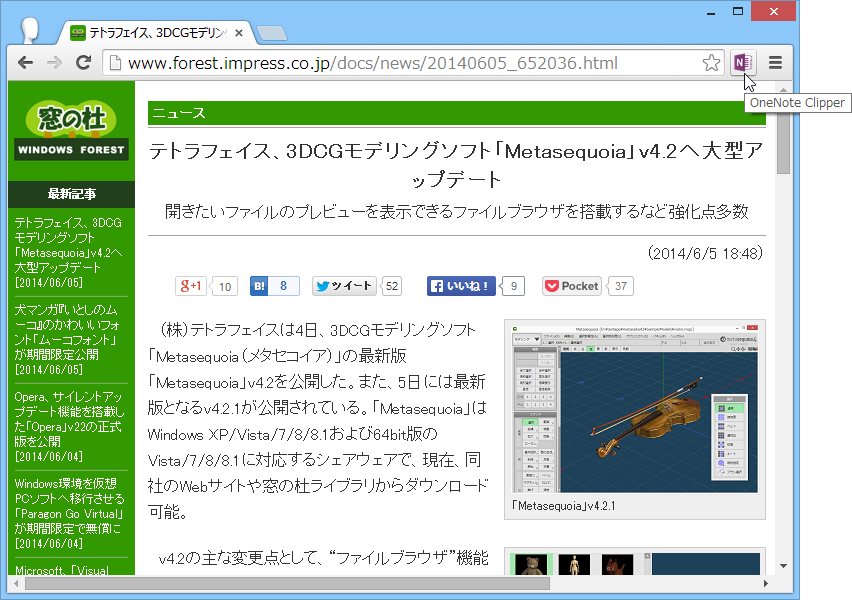
Task: Open Chrome's menu with the hamburger icon
Action: [774, 62]
